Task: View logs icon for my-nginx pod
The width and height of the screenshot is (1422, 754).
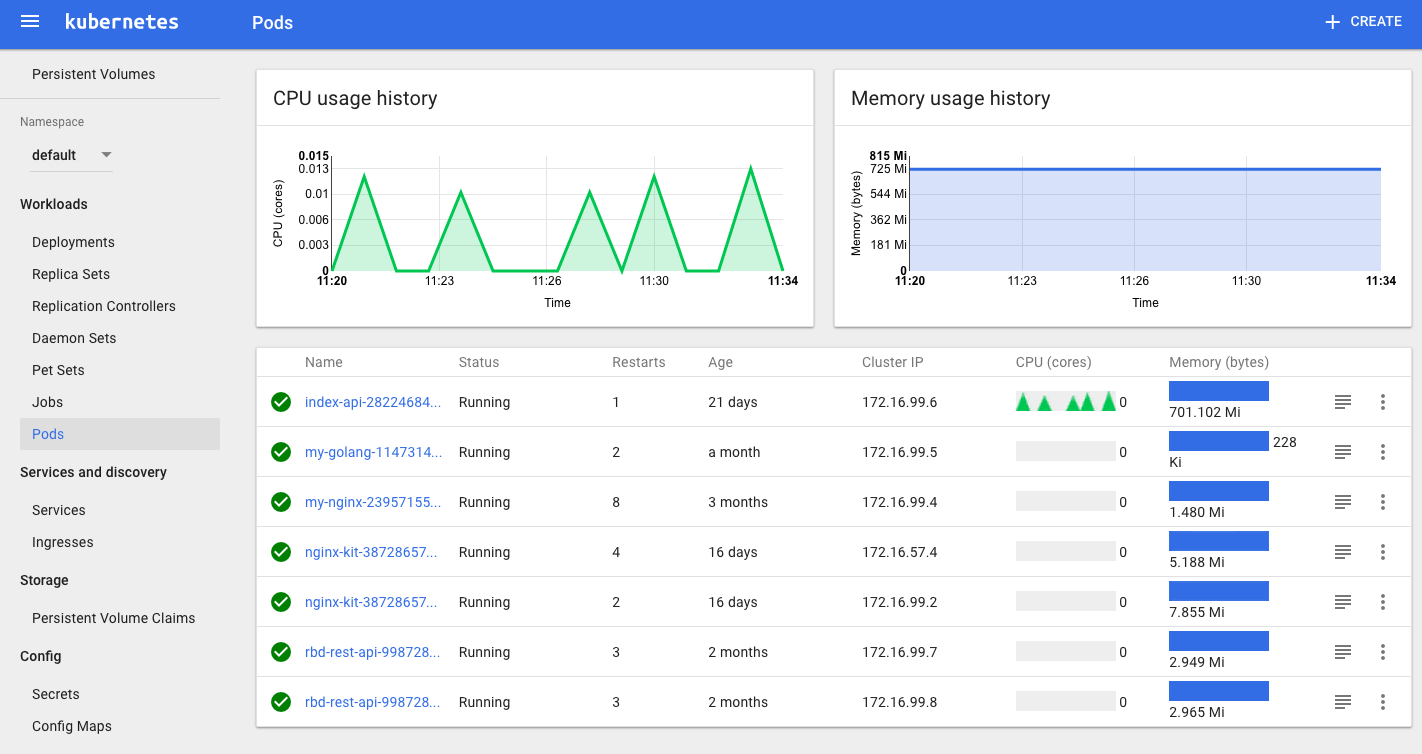Action: (x=1343, y=502)
